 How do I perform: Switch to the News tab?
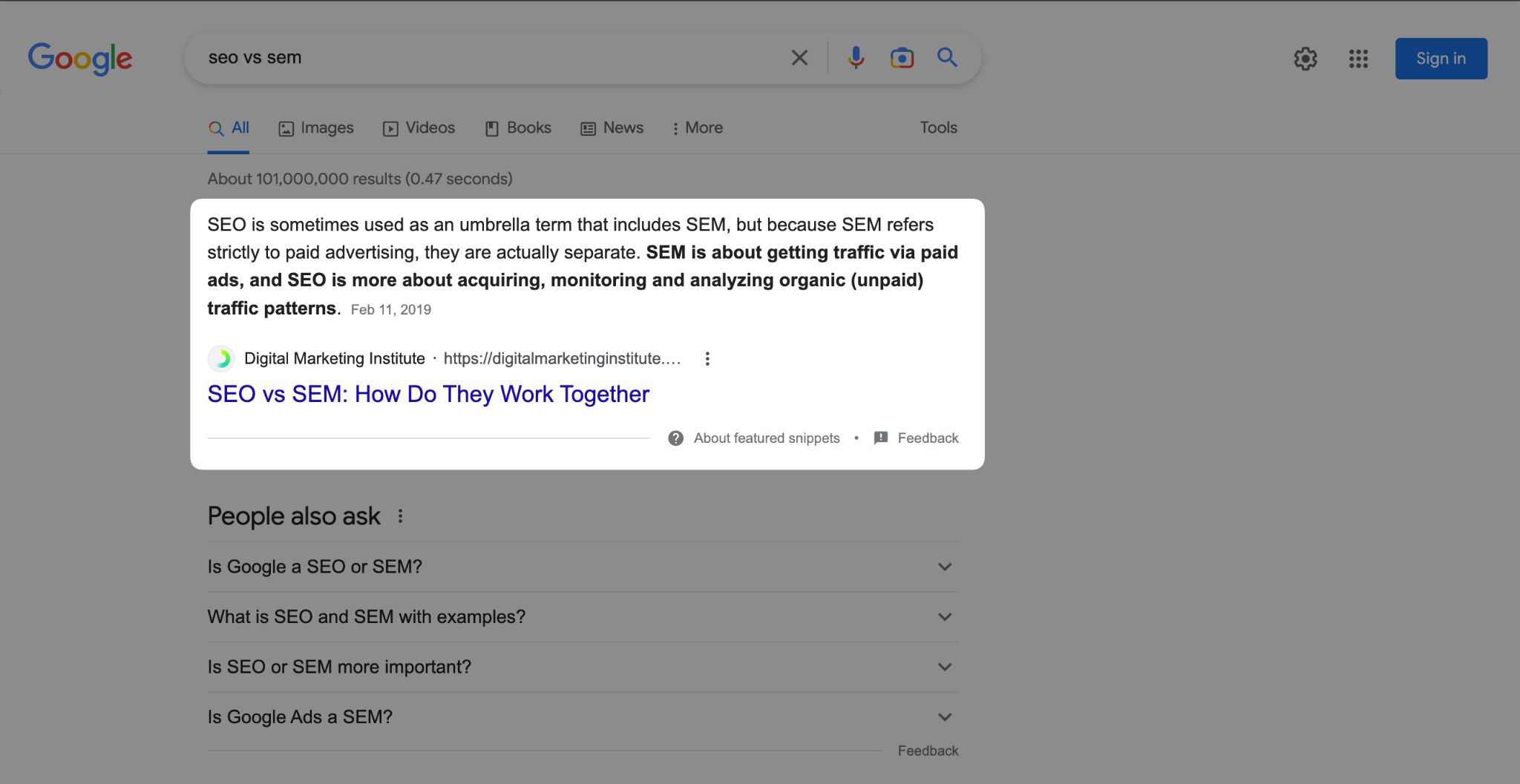612,128
